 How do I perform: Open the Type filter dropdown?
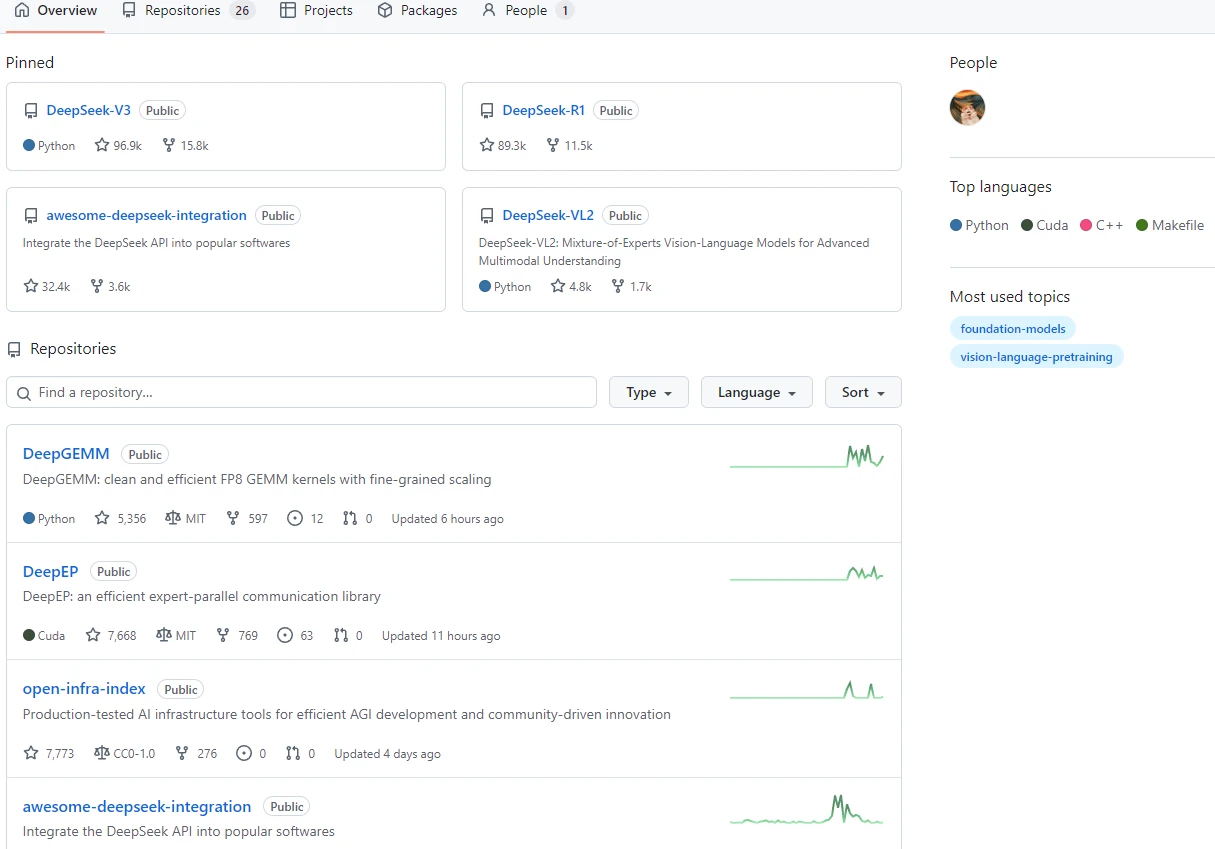pyautogui.click(x=648, y=392)
